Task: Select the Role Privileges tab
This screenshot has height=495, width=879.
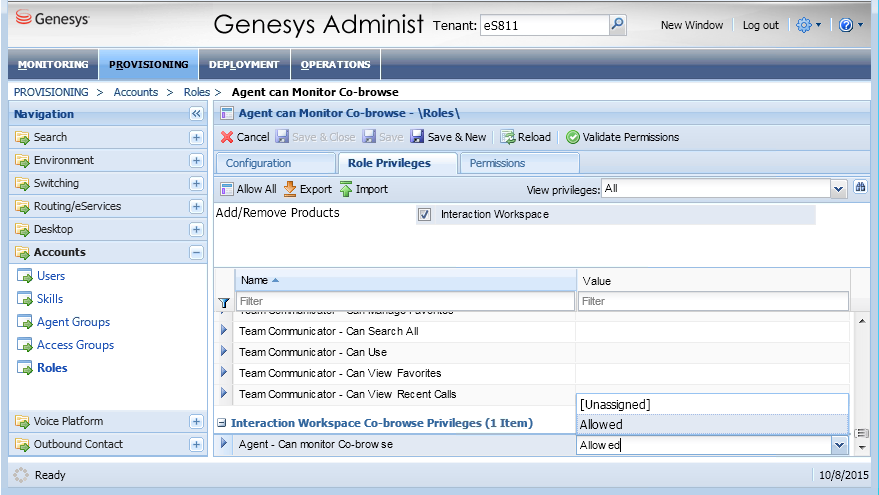Action: (x=396, y=163)
